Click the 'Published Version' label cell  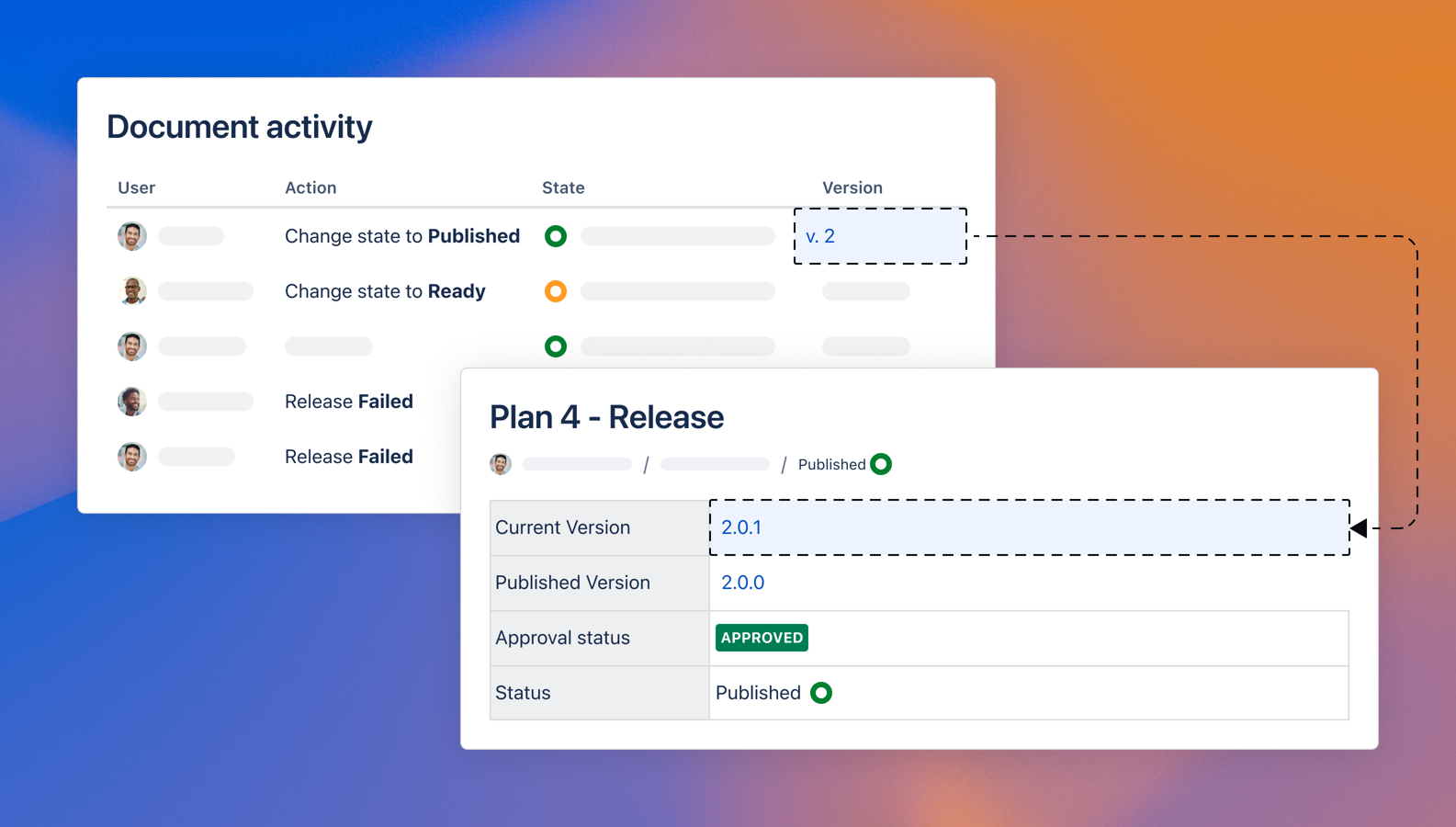pyautogui.click(x=600, y=583)
